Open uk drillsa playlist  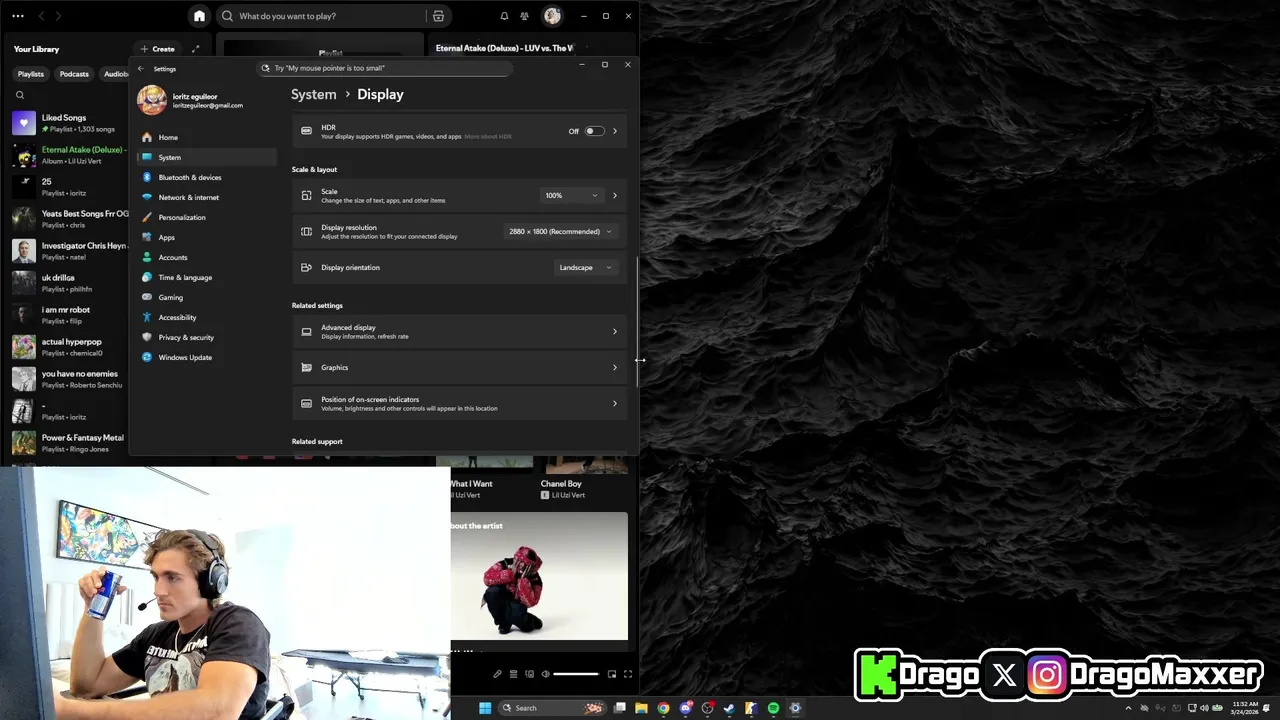click(x=70, y=283)
